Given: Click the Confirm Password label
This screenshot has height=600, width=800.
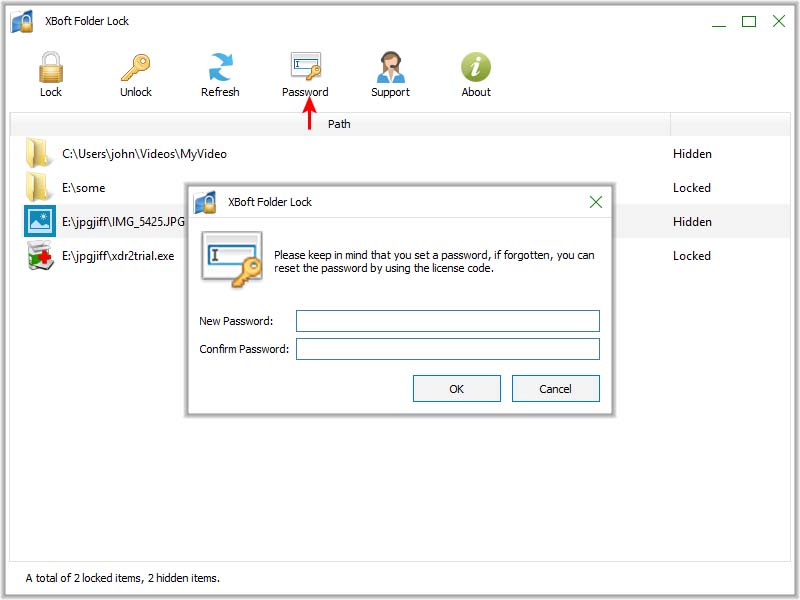Looking at the screenshot, I should [x=244, y=349].
